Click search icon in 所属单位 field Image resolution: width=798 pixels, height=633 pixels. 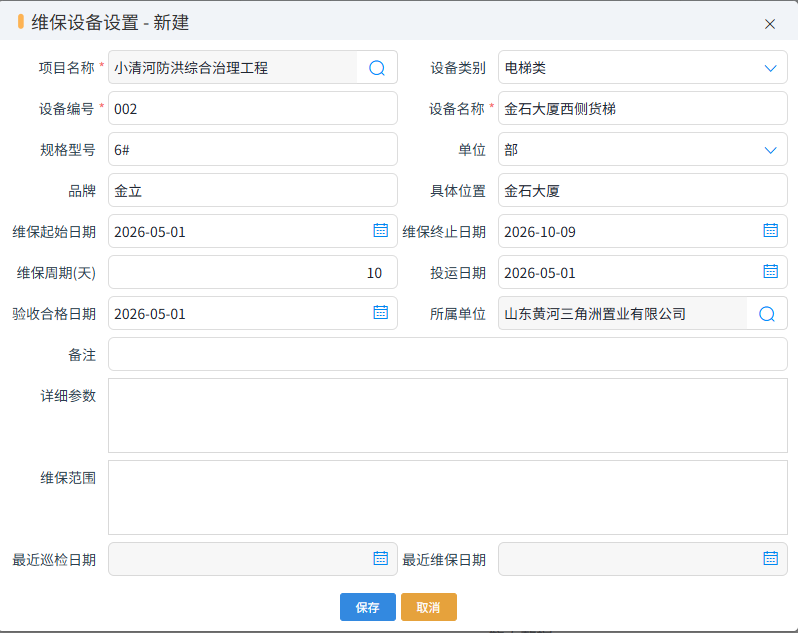[x=766, y=314]
